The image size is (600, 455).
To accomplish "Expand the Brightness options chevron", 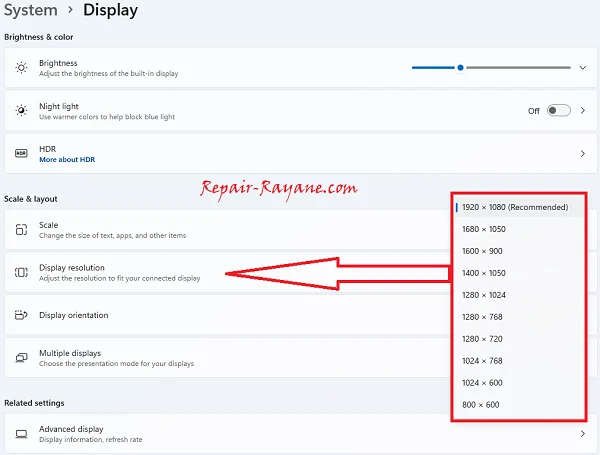I will click(583, 68).
